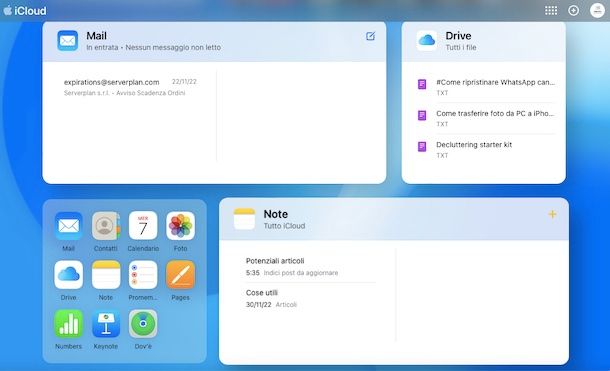Open the app launcher grid icon
Viewport: 610px width, 371px height.
pos(551,10)
